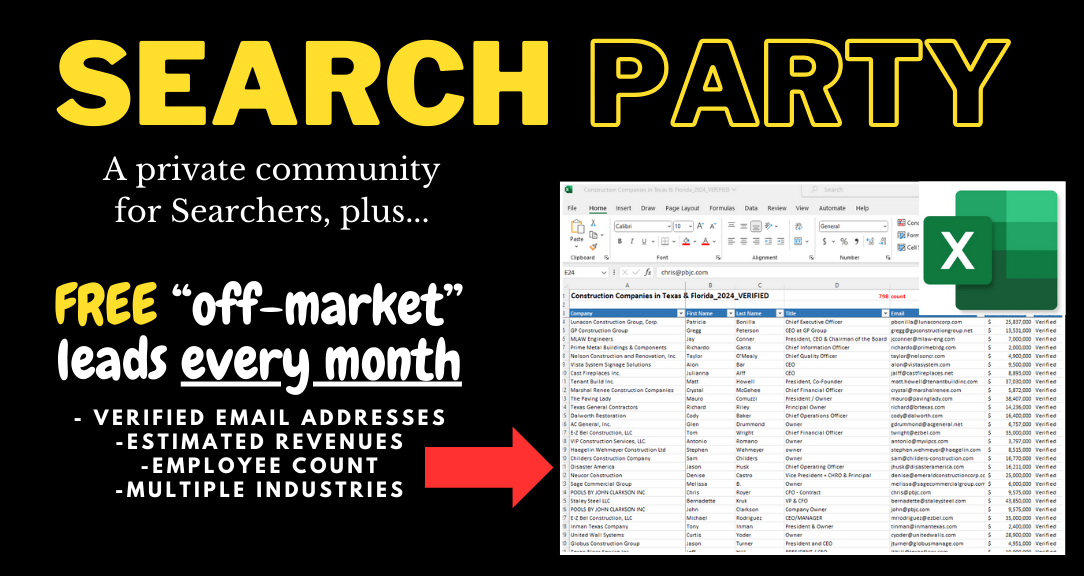Switch to the Review tab
The width and height of the screenshot is (1084, 576).
coord(777,208)
